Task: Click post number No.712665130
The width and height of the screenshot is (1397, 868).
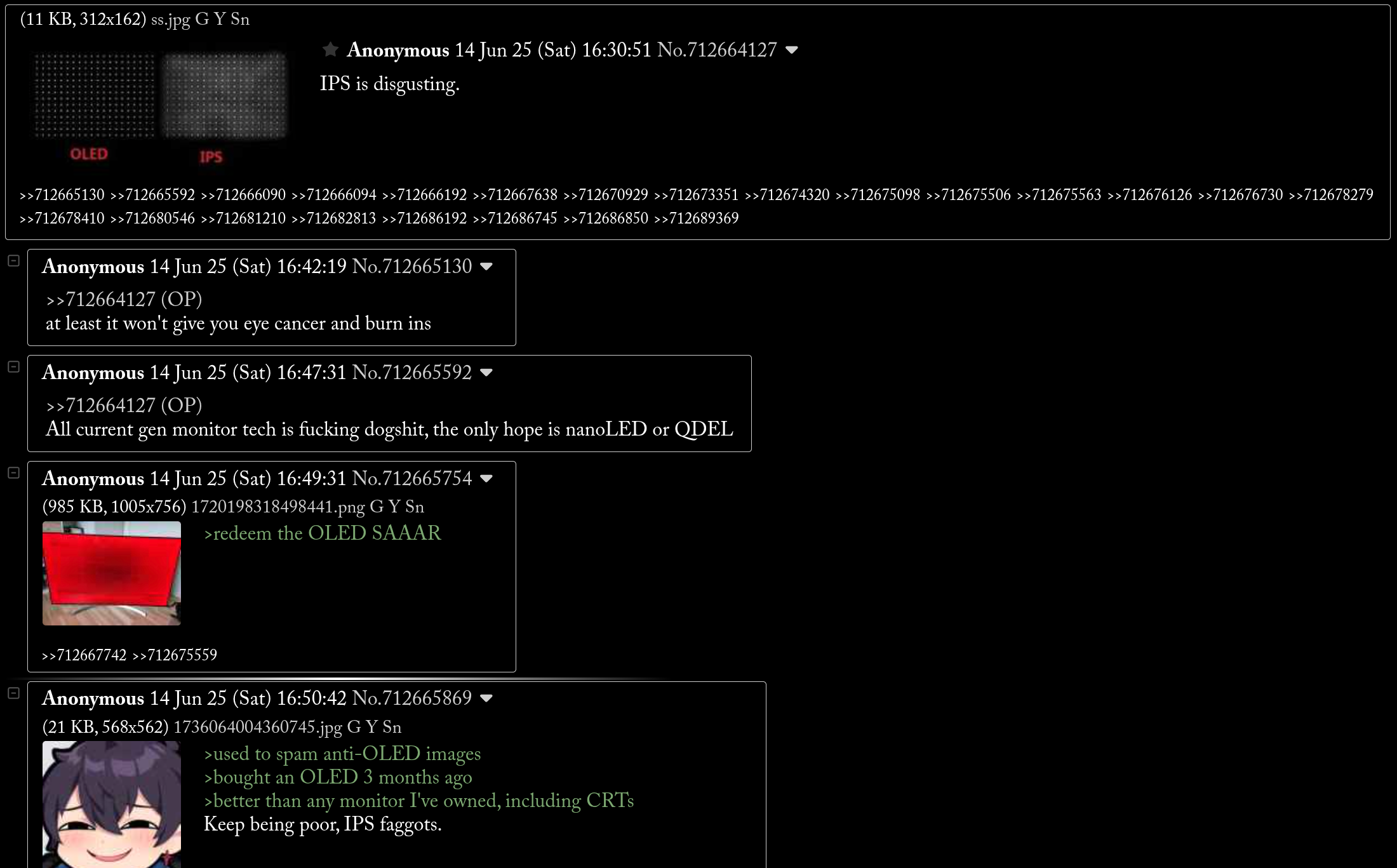Action: coord(412,266)
